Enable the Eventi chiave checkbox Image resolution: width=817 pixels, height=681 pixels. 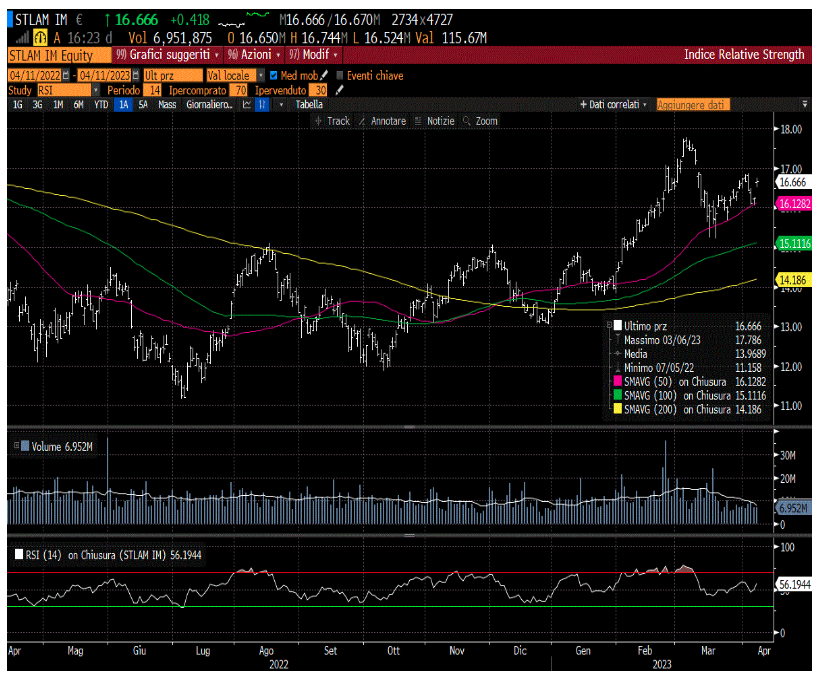(340, 76)
